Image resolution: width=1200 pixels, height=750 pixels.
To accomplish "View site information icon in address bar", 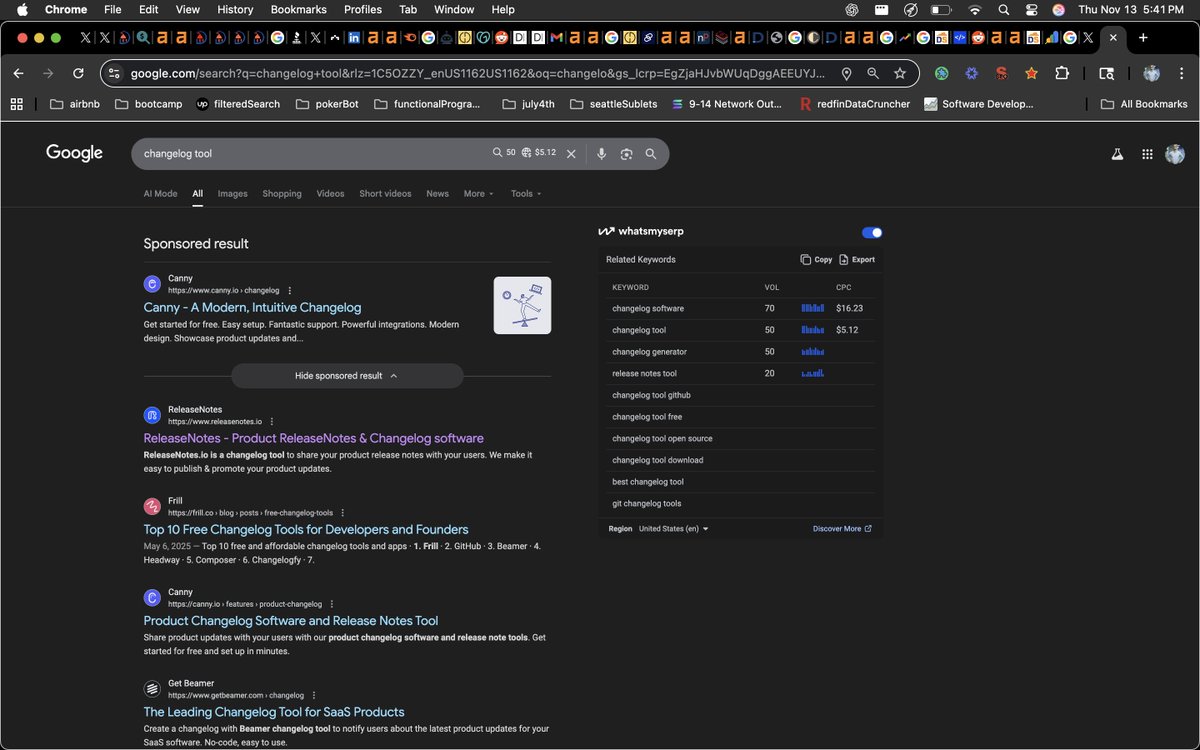I will [x=114, y=74].
